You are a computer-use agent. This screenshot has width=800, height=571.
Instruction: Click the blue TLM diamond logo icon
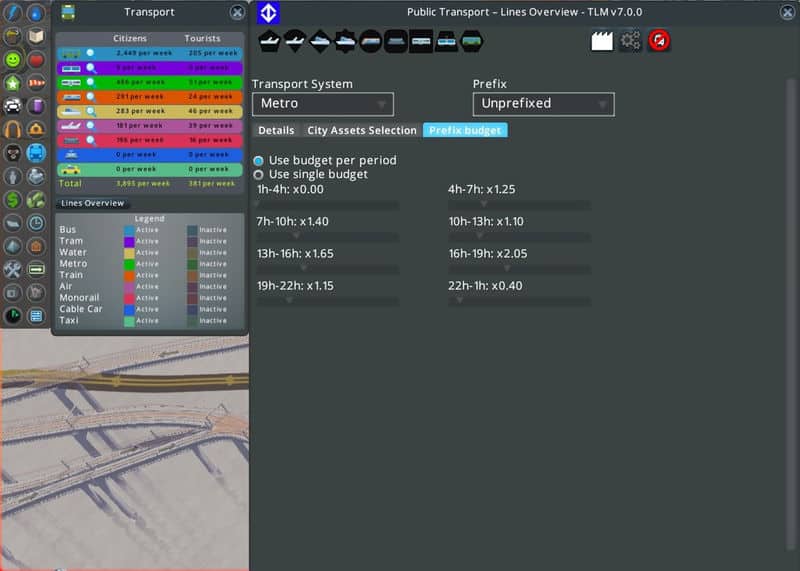click(269, 12)
